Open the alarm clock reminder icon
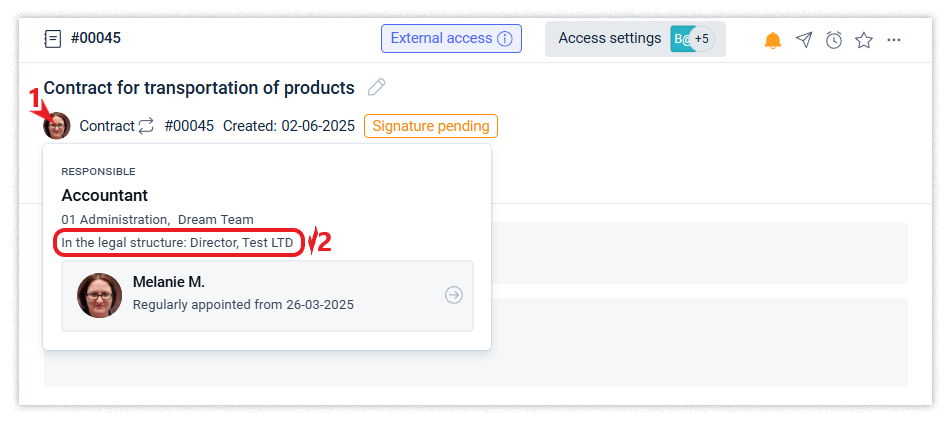950x423 pixels. [834, 40]
